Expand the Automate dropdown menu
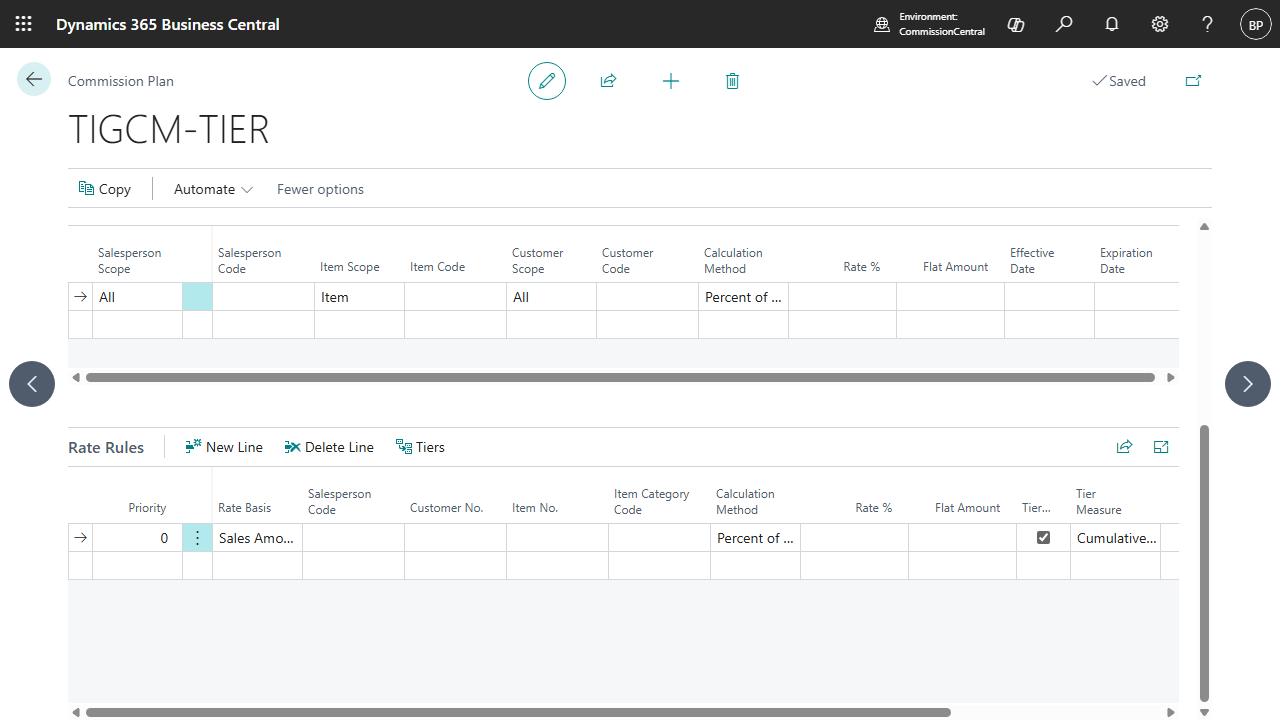This screenshot has height=720, width=1280. coord(213,189)
